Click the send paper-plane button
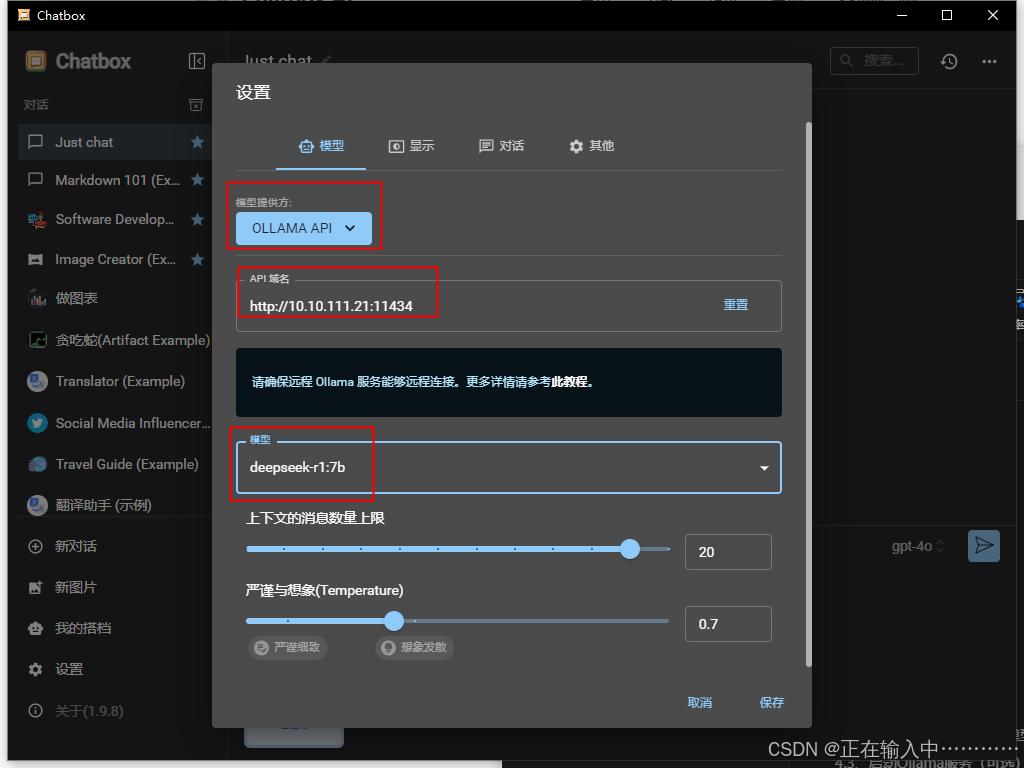 984,545
